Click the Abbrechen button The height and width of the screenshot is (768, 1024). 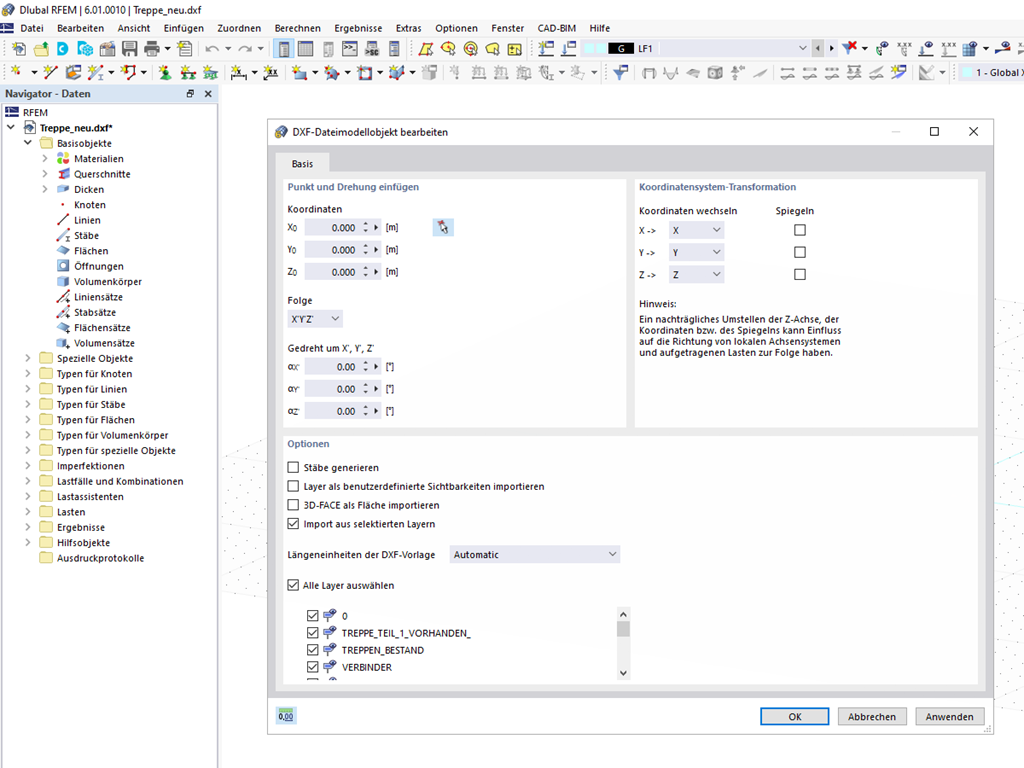pos(872,716)
